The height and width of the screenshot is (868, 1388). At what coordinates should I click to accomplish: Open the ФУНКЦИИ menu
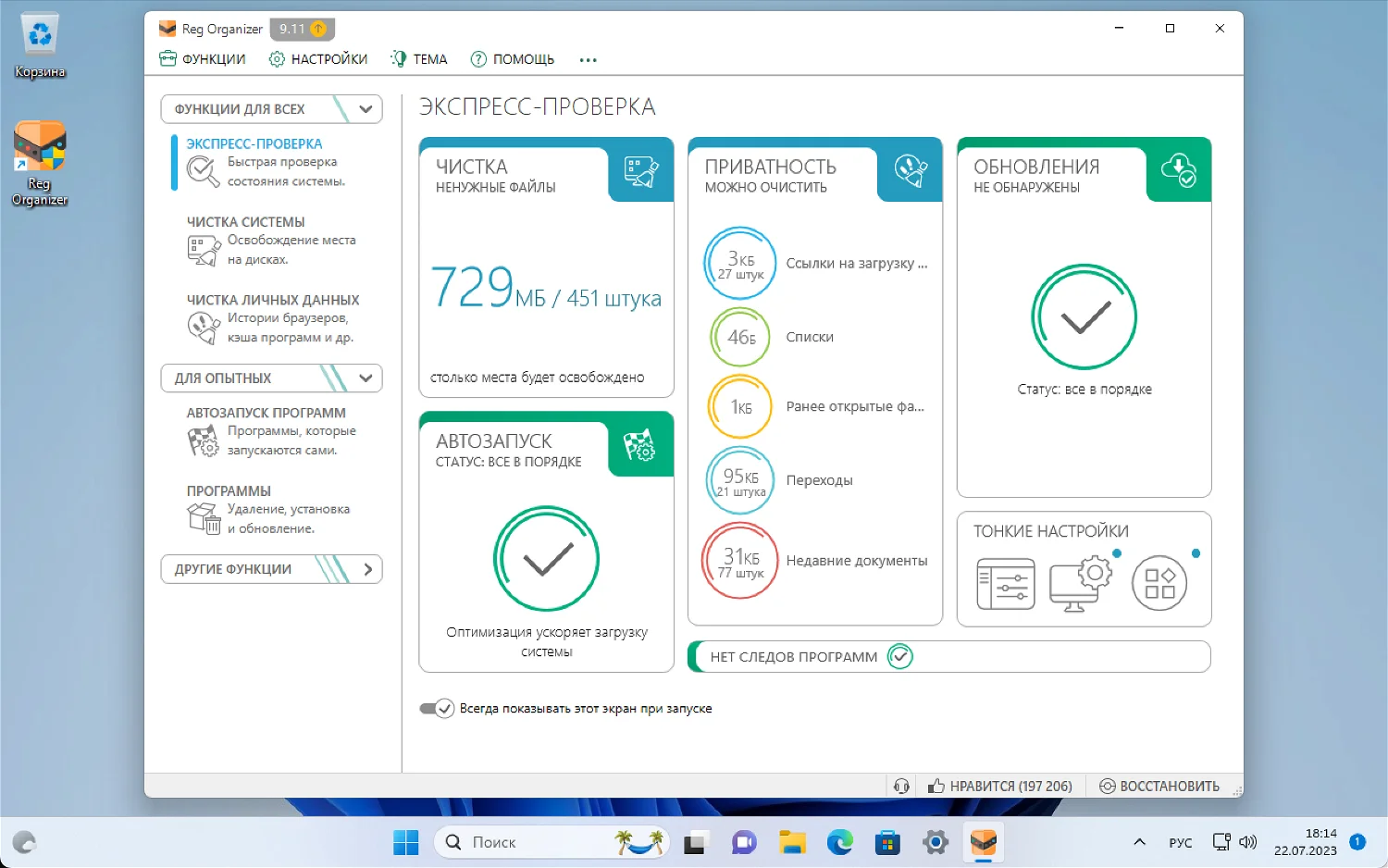click(203, 59)
